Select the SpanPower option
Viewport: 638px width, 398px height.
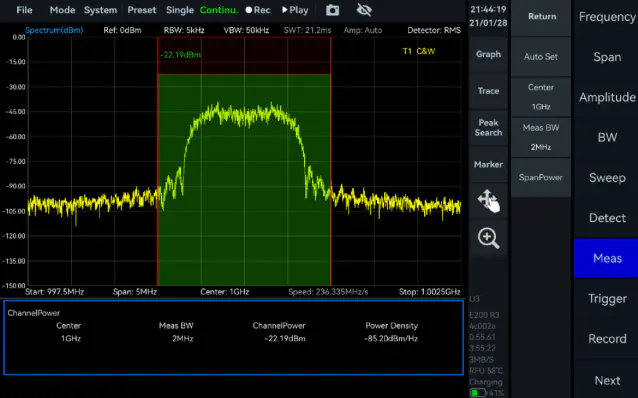click(541, 177)
